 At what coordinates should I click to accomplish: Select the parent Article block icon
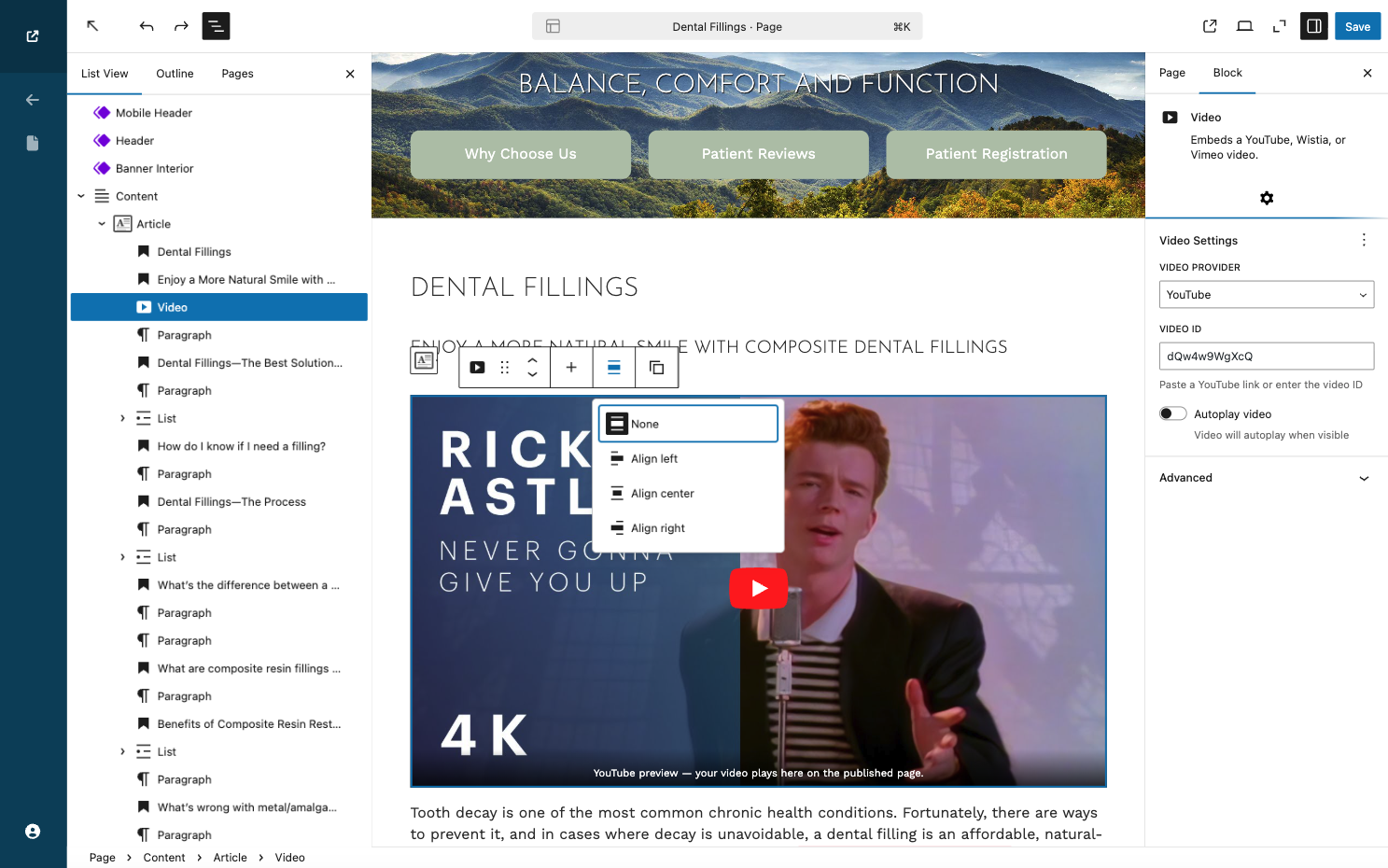tap(424, 360)
